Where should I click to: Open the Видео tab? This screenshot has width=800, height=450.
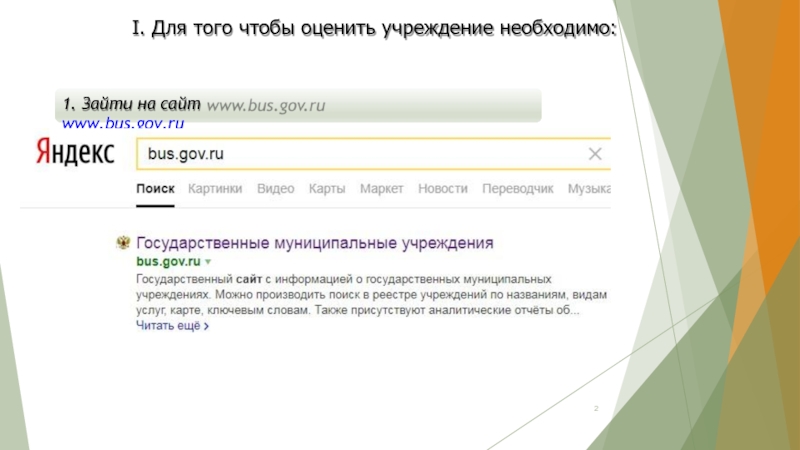[x=276, y=189]
